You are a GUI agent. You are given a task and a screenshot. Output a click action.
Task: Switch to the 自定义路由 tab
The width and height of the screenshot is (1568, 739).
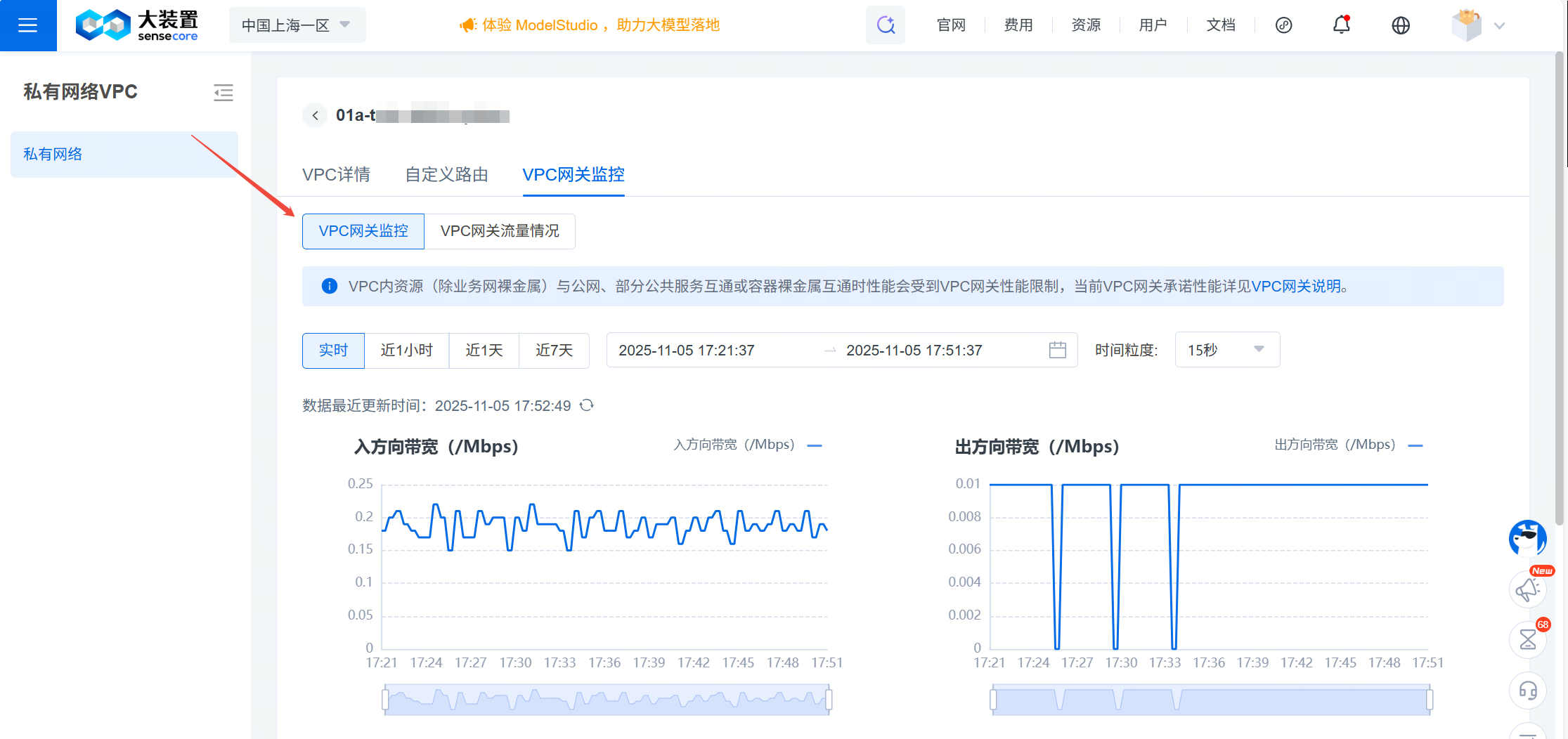[446, 175]
